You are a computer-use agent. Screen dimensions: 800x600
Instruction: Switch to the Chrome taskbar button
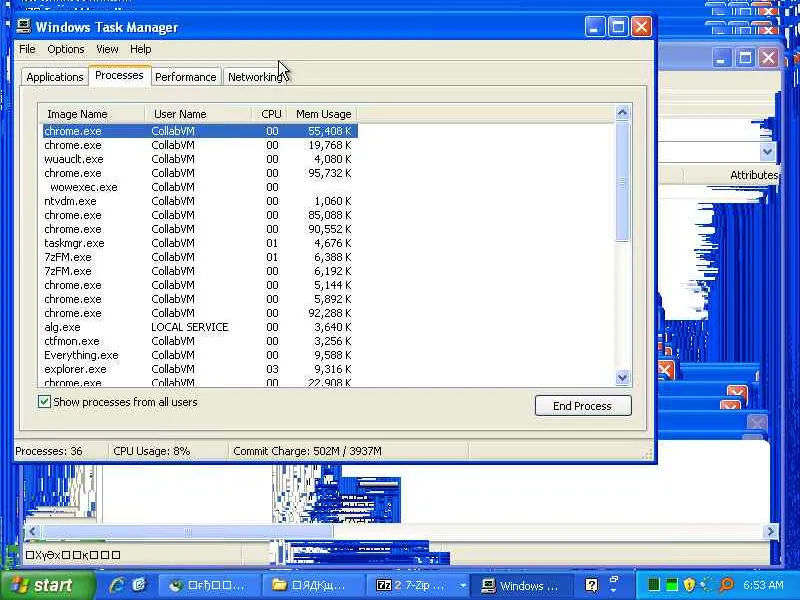(209, 585)
